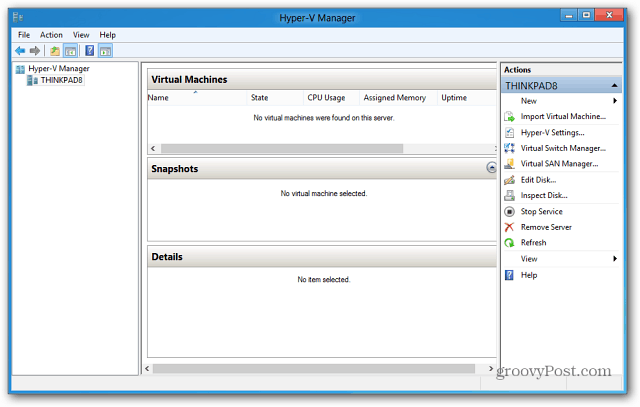Click Virtual Machines list left scroll arrow
This screenshot has width=640, height=407.
point(153,149)
